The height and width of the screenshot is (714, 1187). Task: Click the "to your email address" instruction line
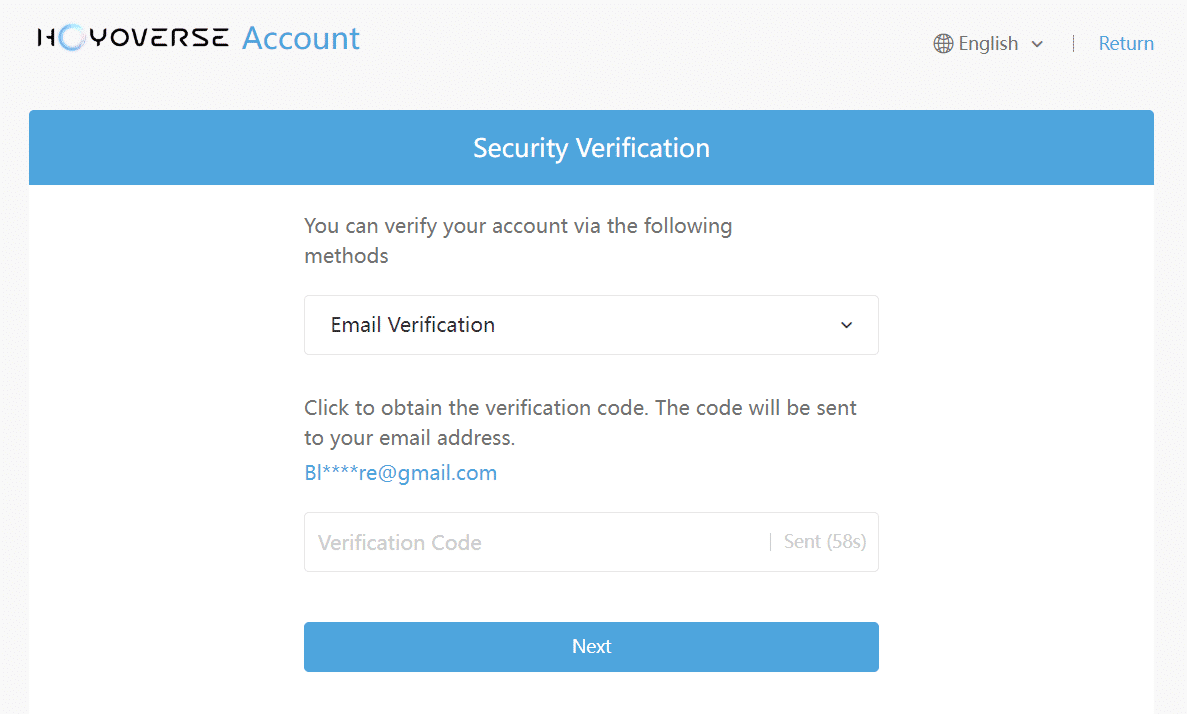(x=410, y=438)
